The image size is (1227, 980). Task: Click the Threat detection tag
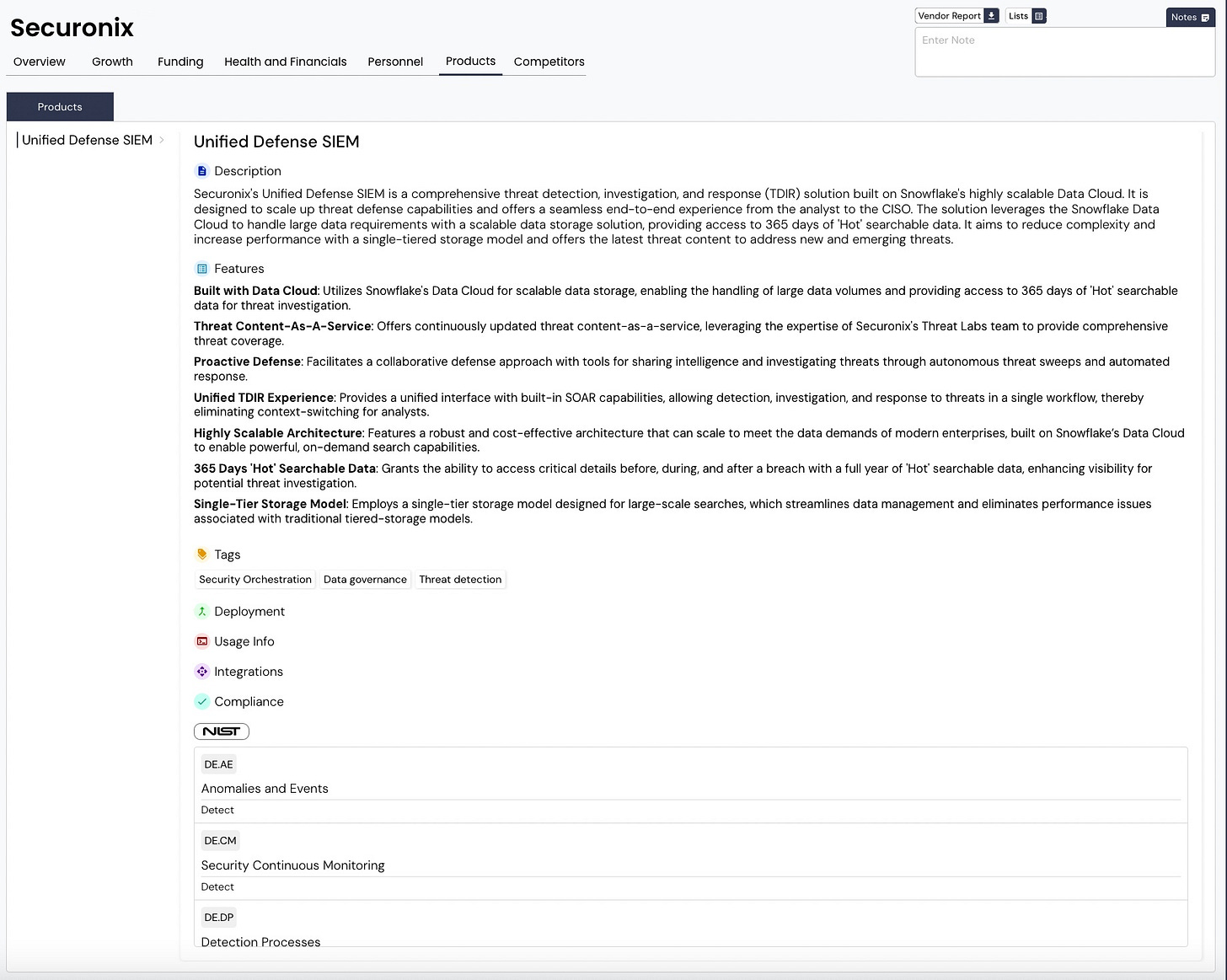460,580
